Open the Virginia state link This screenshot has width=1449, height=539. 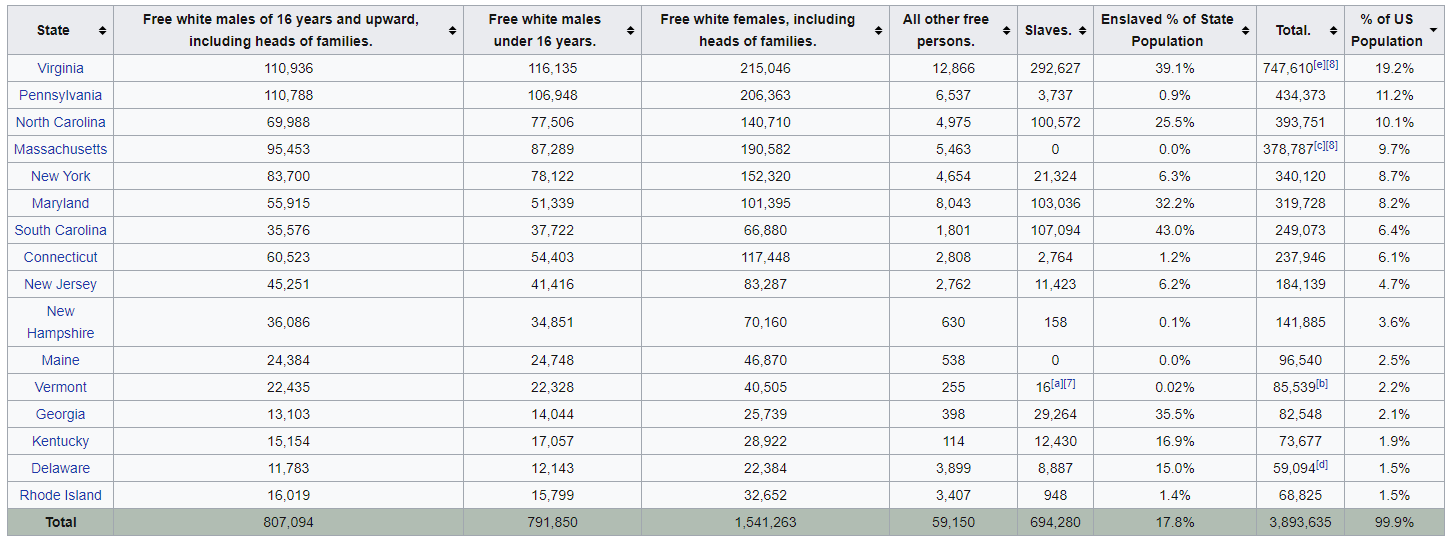click(x=60, y=68)
